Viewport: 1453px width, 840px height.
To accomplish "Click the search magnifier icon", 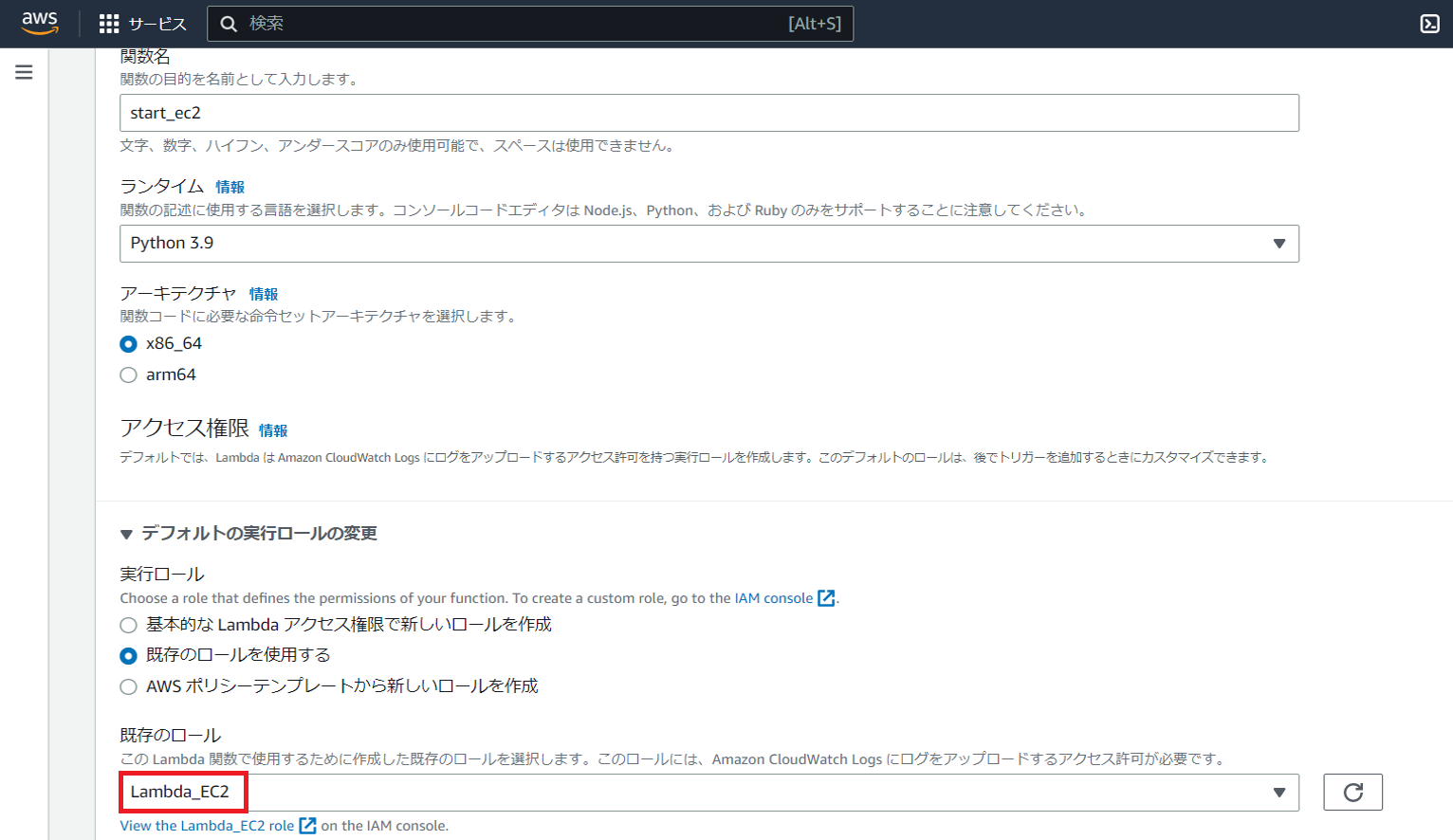I will coord(229,24).
